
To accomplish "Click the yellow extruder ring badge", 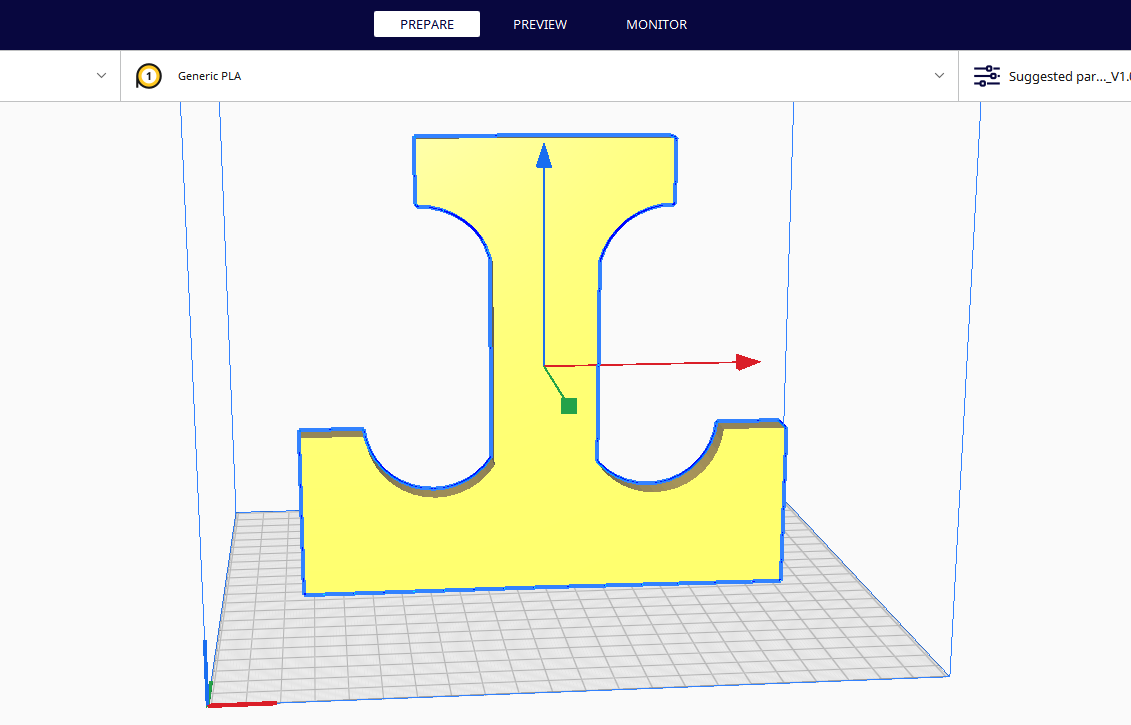I will 148,75.
